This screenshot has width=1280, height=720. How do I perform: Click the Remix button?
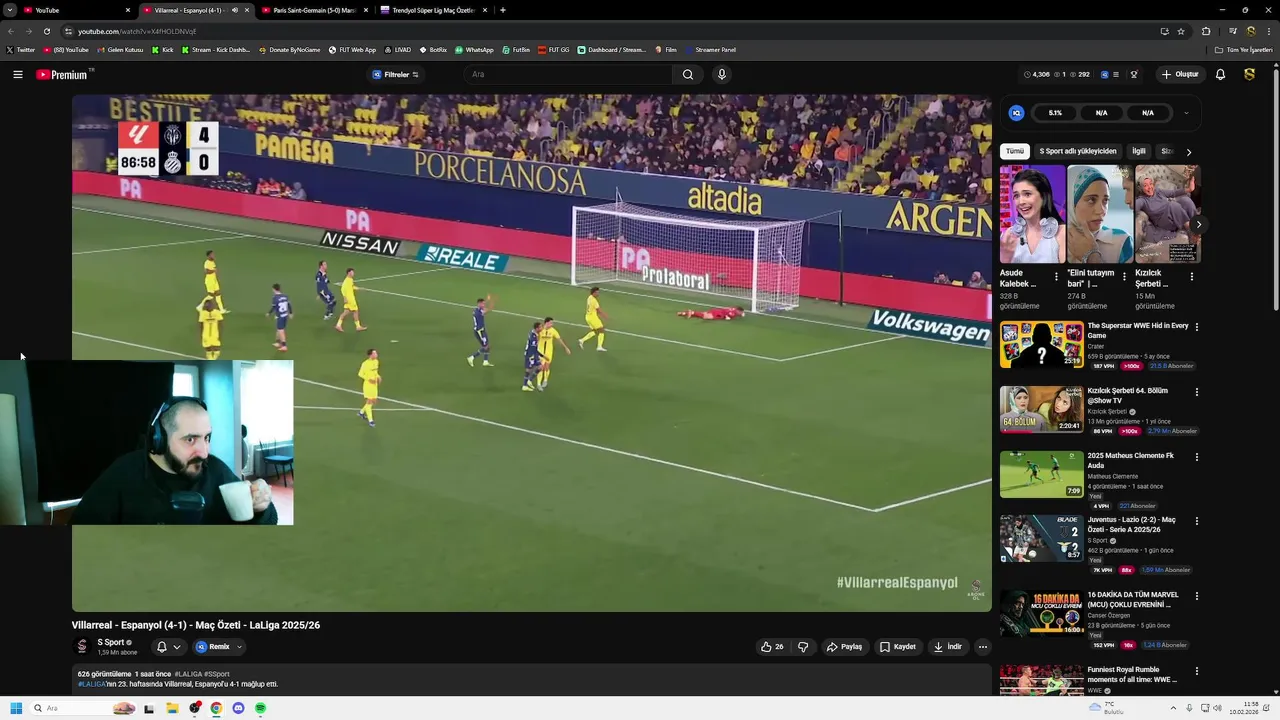[213, 647]
